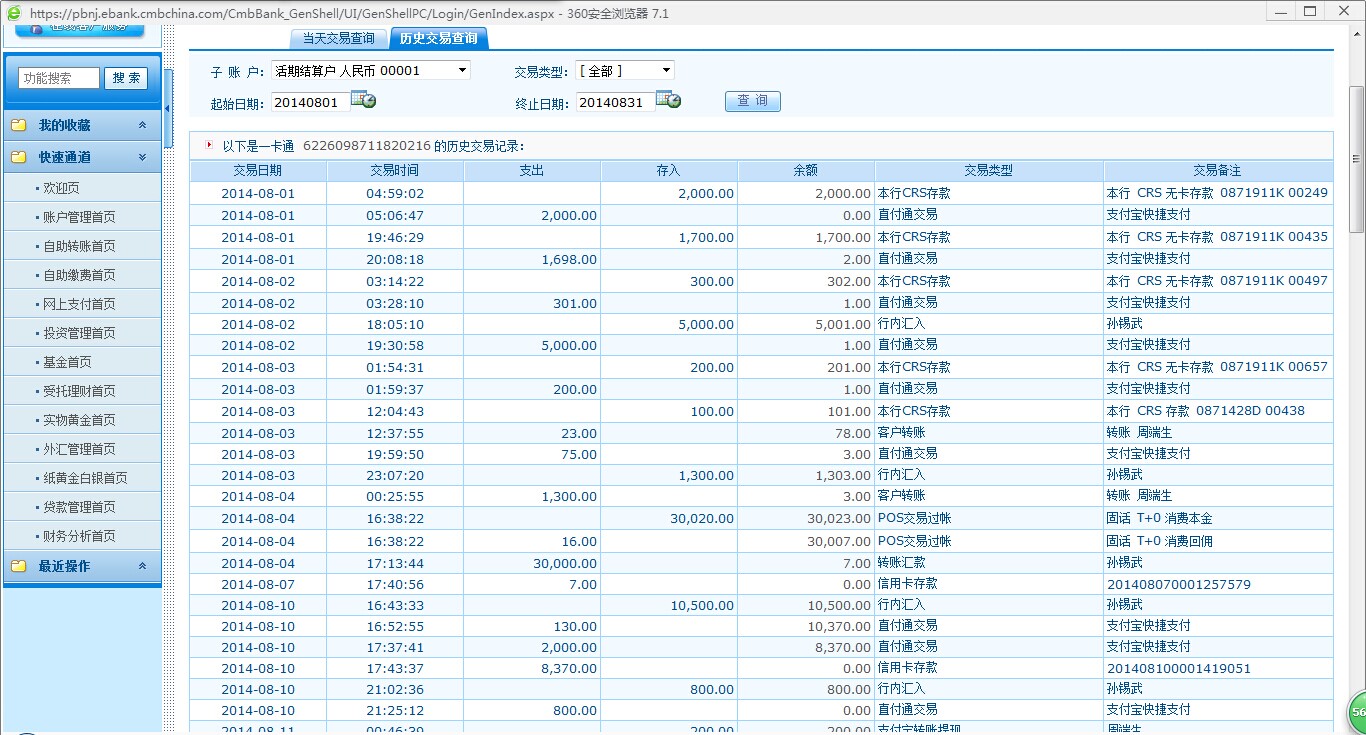1366x735 pixels.
Task: Click the 搜索 search button
Action: [126, 78]
